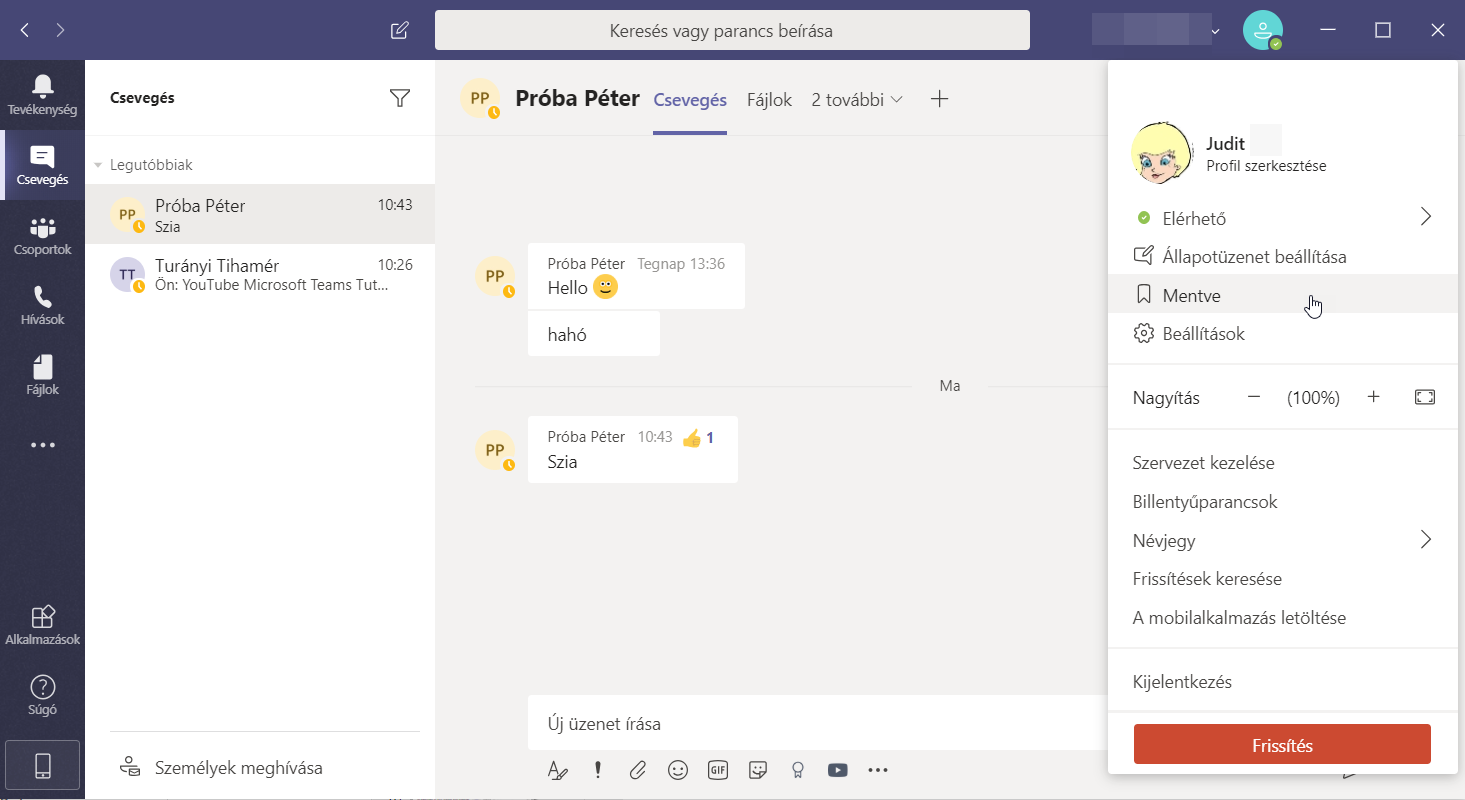Toggle fullscreen zoom icon in menu
1465x800 pixels.
click(x=1424, y=397)
